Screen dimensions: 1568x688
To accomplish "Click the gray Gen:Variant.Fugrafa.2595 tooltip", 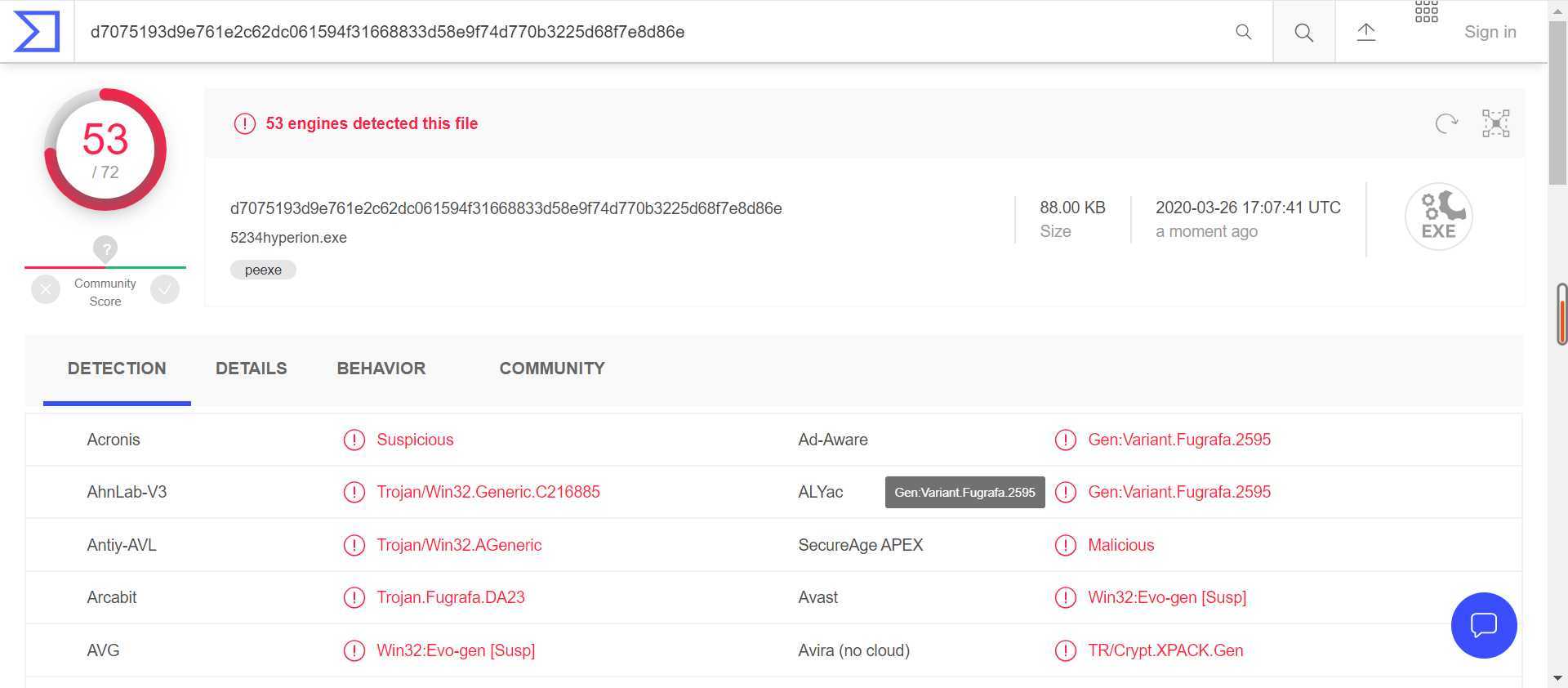I will tap(964, 492).
